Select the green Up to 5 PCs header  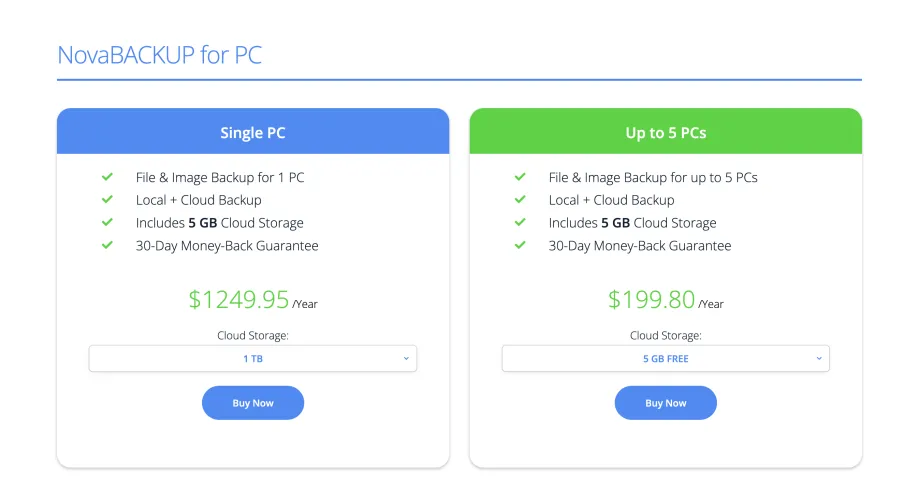(665, 132)
